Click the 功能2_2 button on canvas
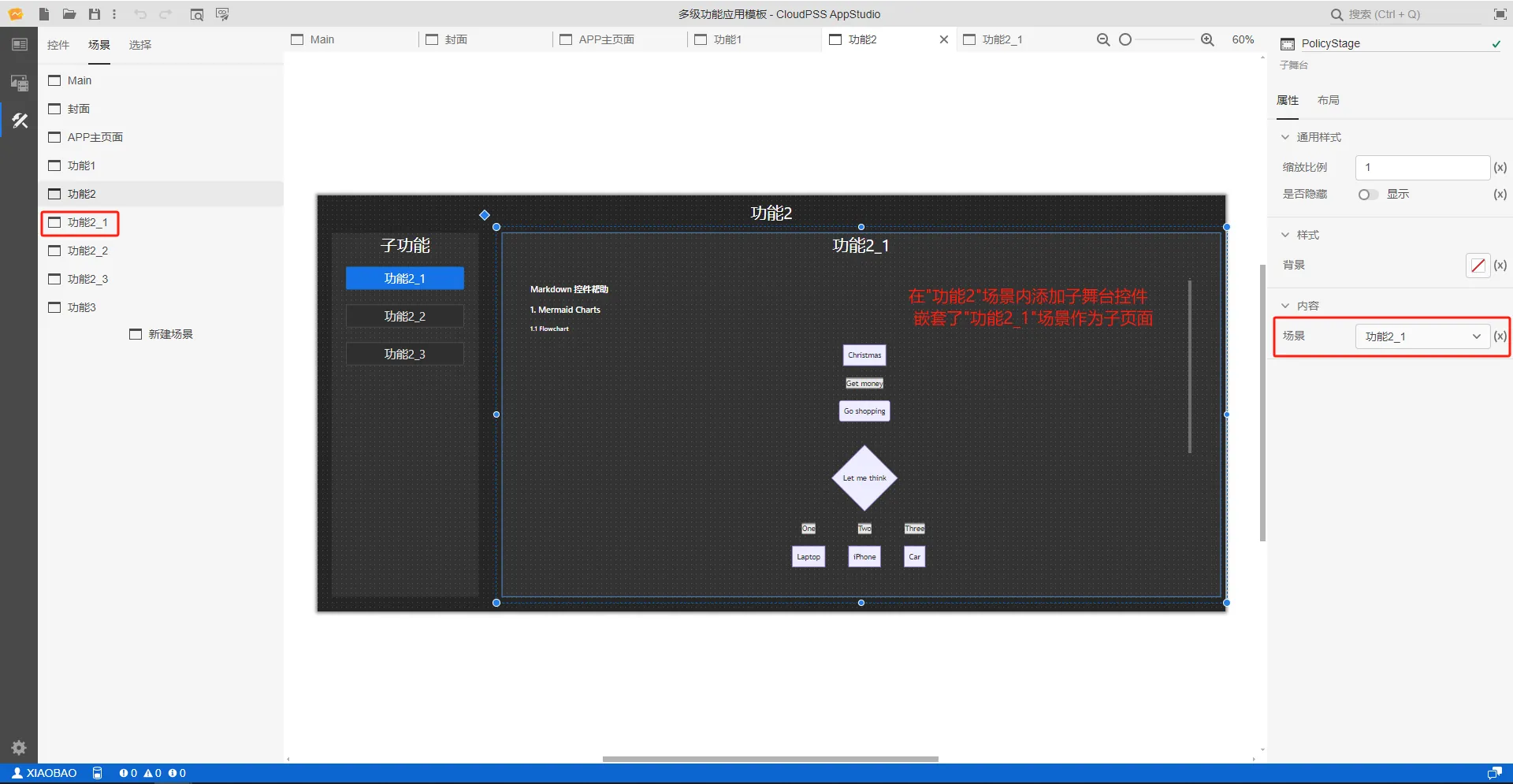The height and width of the screenshot is (784, 1513). (x=405, y=316)
